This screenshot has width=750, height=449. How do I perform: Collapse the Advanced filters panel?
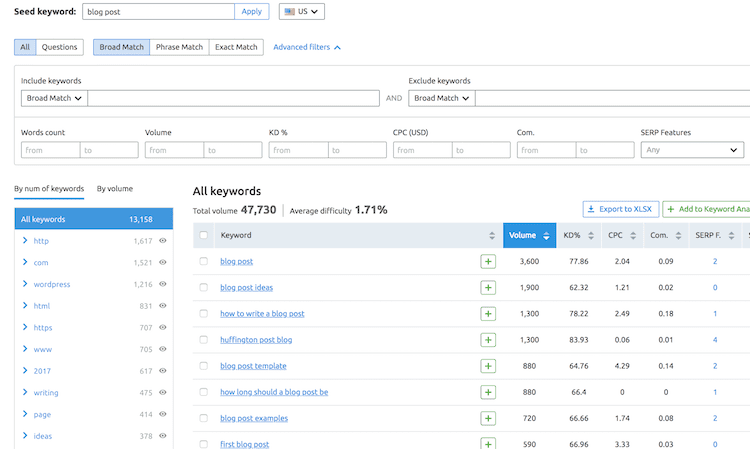(x=307, y=47)
